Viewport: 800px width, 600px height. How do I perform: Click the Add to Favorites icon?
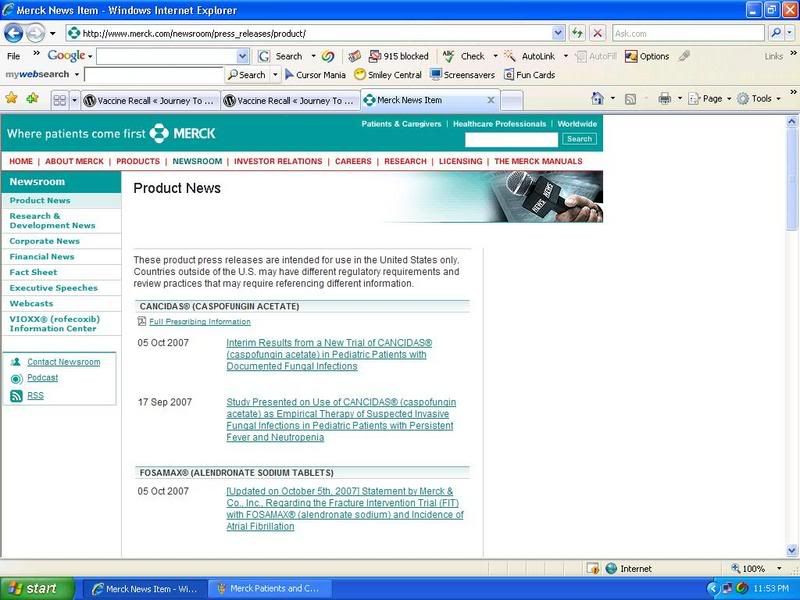click(32, 98)
